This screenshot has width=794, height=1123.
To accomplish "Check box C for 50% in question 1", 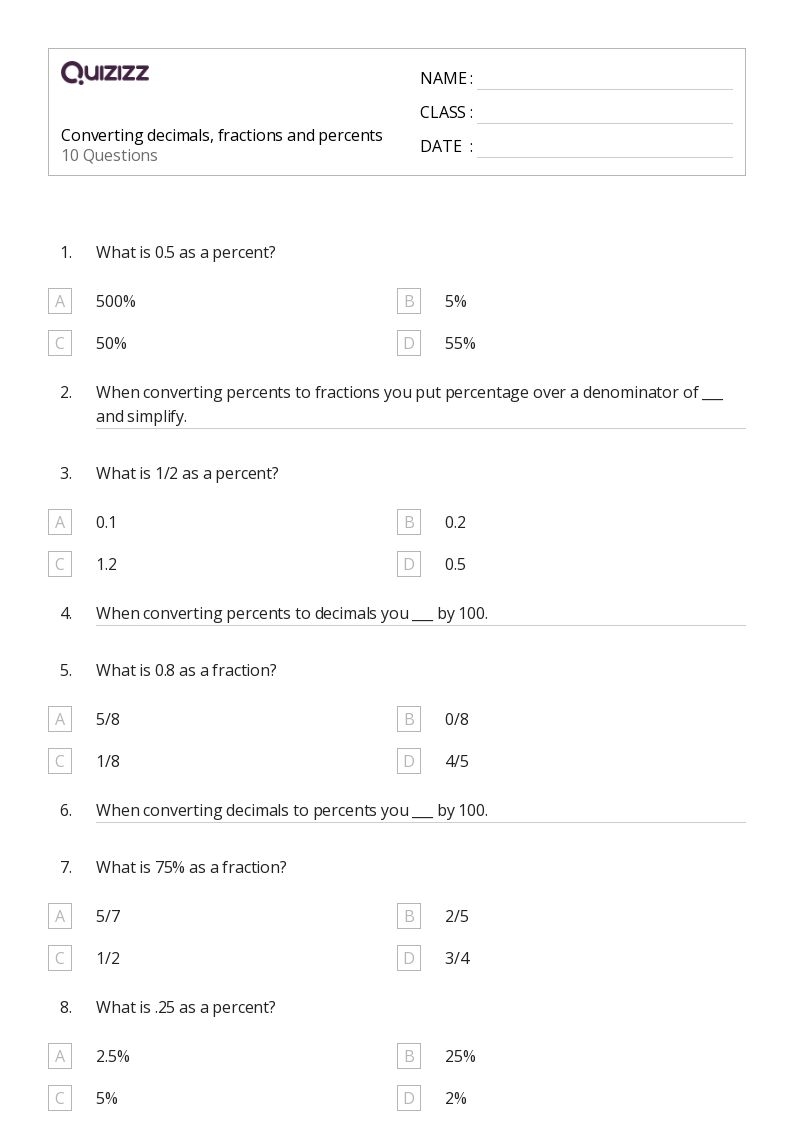I will [60, 343].
